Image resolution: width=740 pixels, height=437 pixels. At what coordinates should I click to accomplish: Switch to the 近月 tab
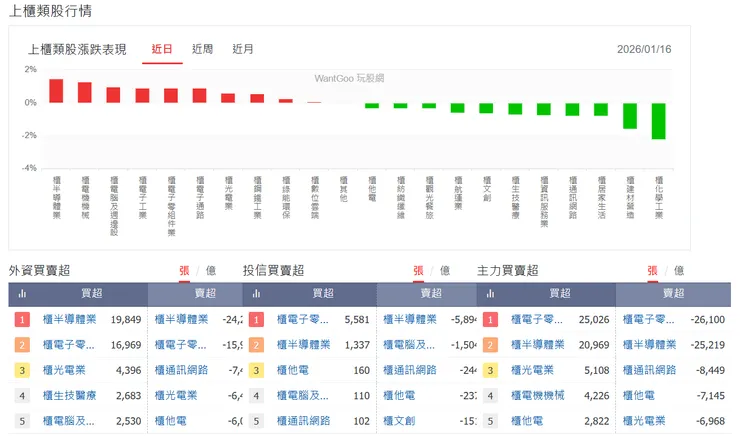pos(243,49)
